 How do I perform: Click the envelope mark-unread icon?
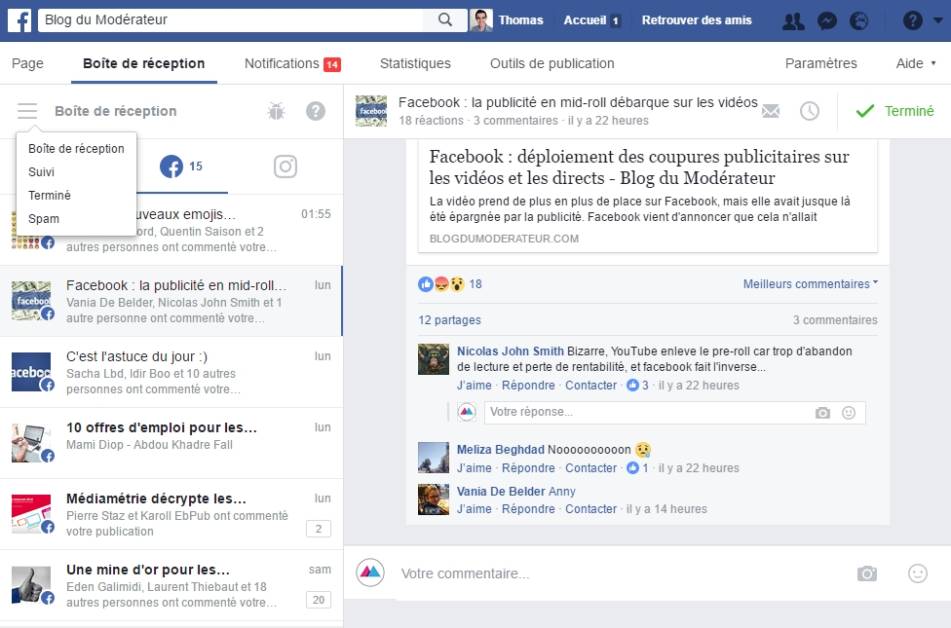point(771,112)
